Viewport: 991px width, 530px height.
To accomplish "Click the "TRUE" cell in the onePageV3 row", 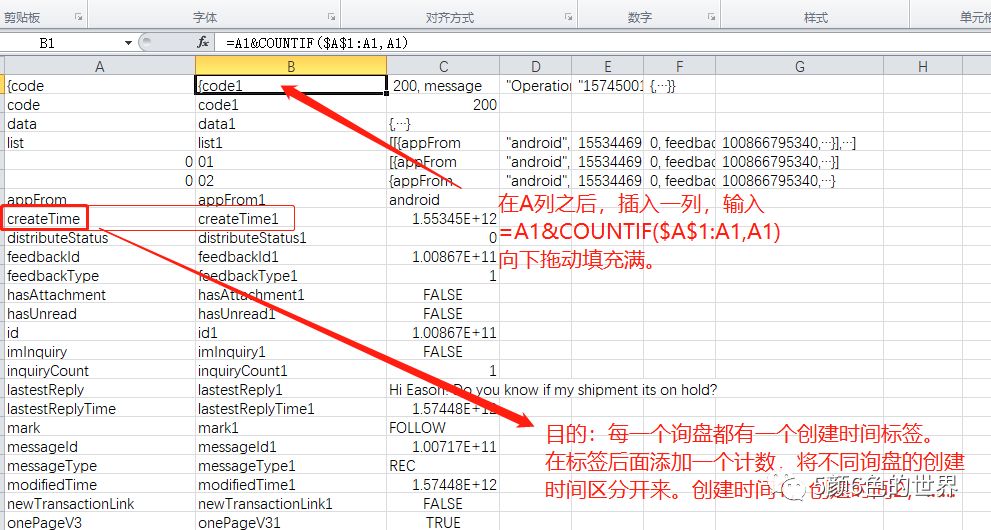I will [443, 521].
